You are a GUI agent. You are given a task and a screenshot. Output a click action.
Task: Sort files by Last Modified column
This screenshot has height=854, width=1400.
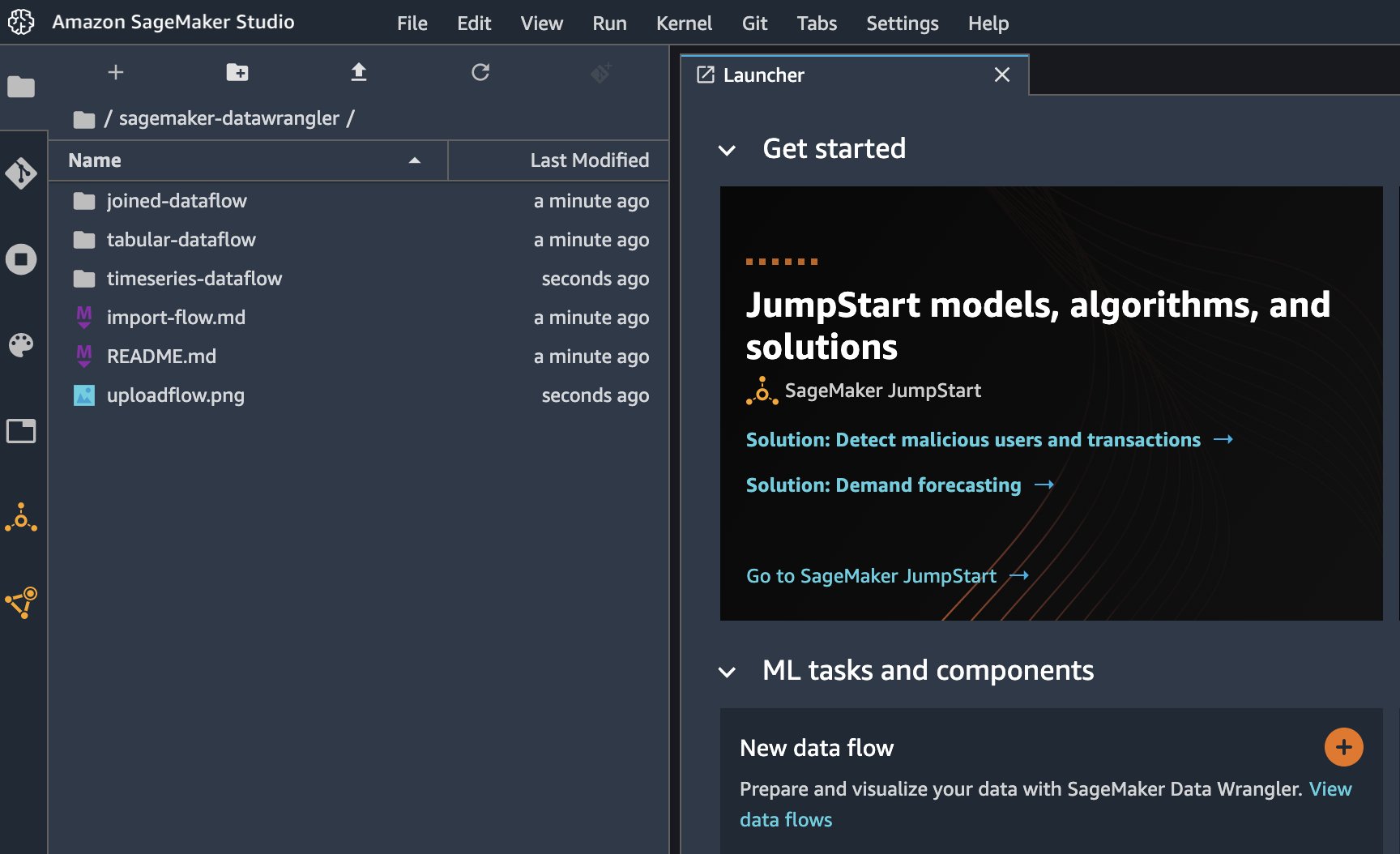559,160
